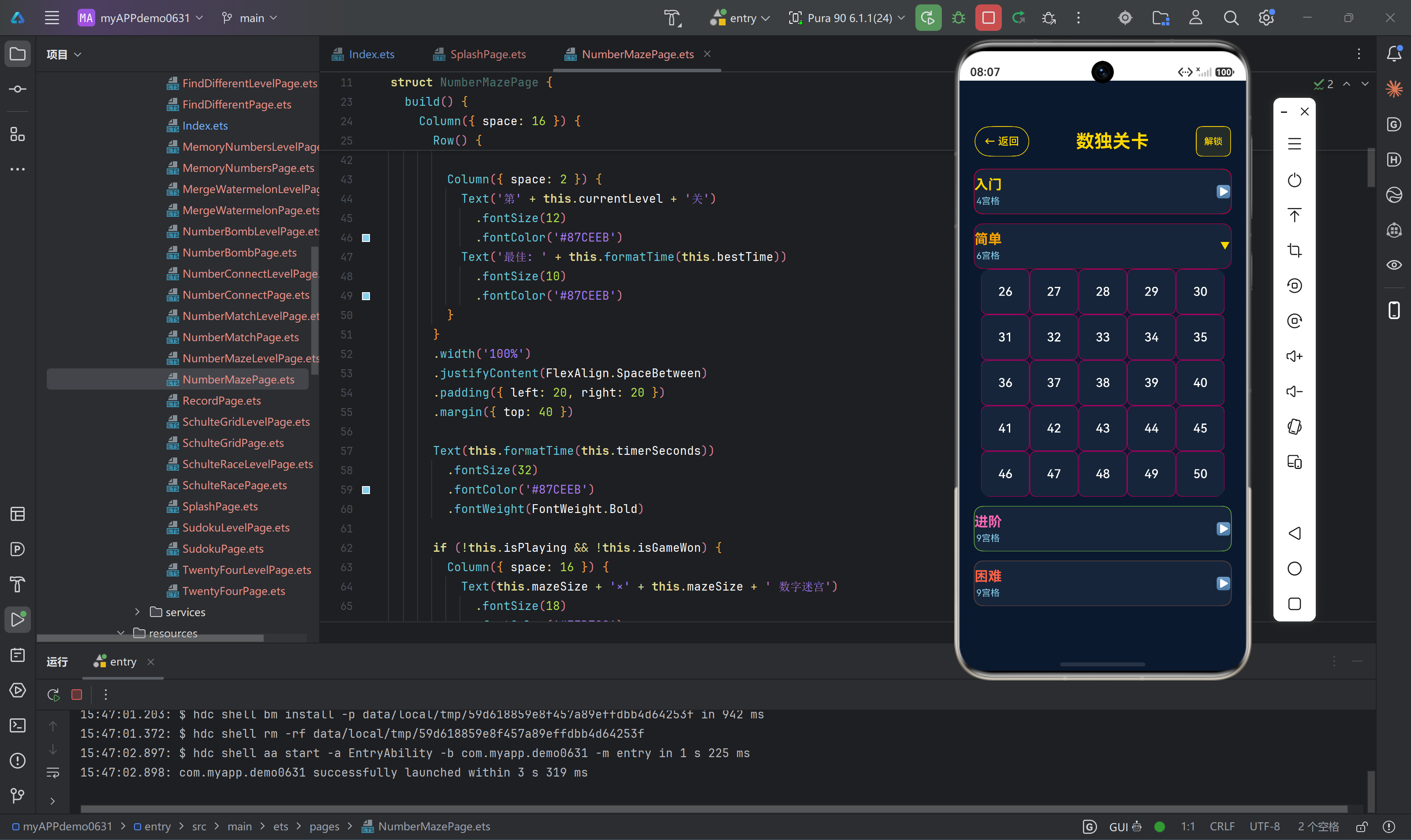
Task: Click emulator screenshot crop icon
Action: [1294, 250]
